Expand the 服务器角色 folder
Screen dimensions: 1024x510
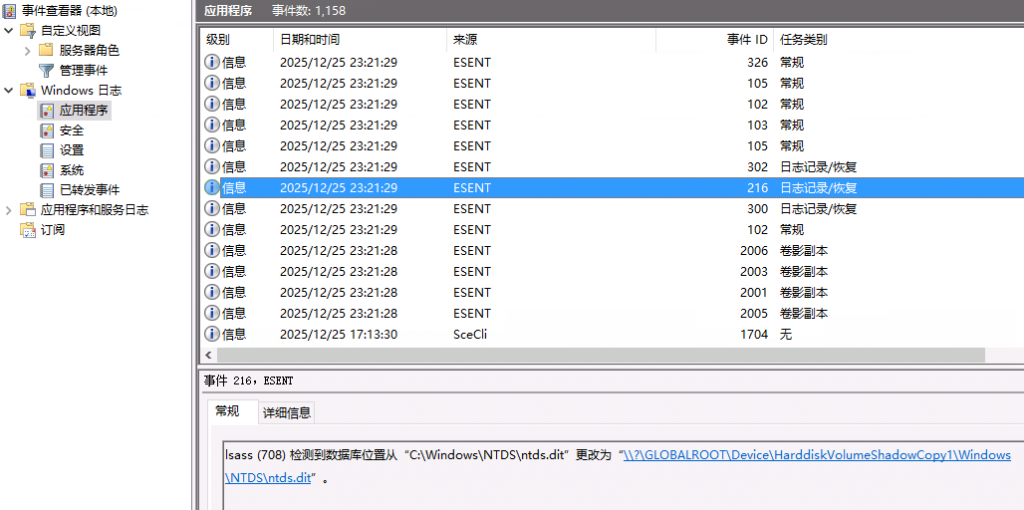point(27,50)
